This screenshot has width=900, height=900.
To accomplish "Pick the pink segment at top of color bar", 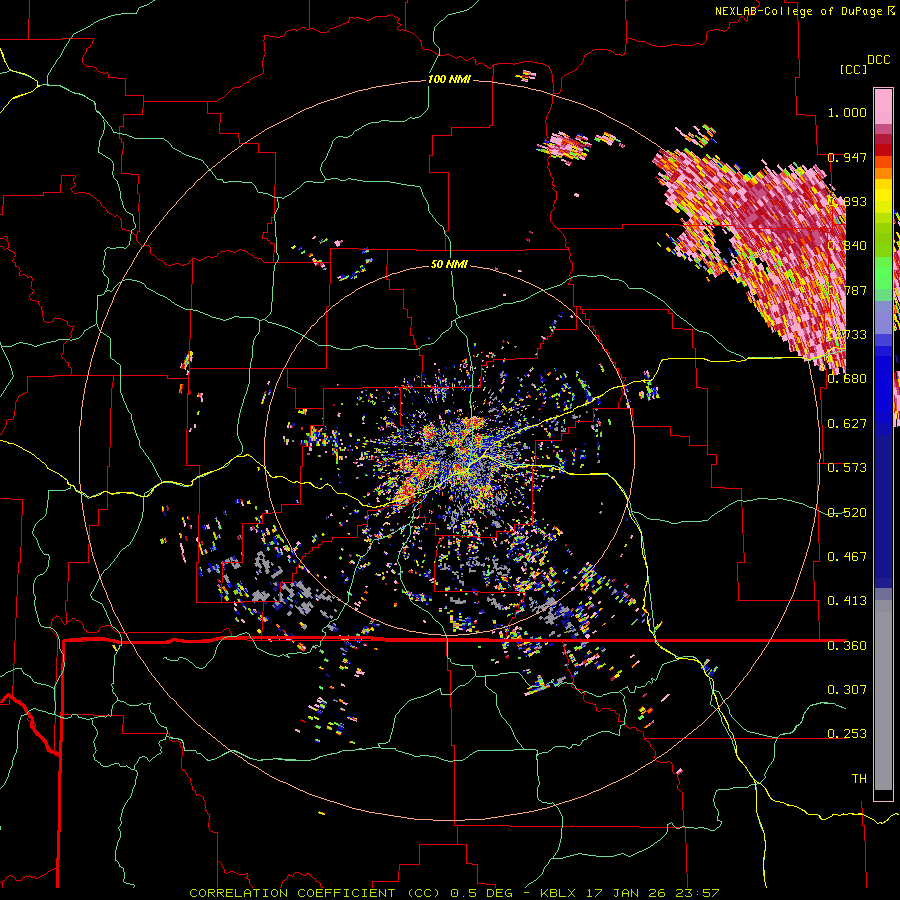I will click(x=883, y=106).
